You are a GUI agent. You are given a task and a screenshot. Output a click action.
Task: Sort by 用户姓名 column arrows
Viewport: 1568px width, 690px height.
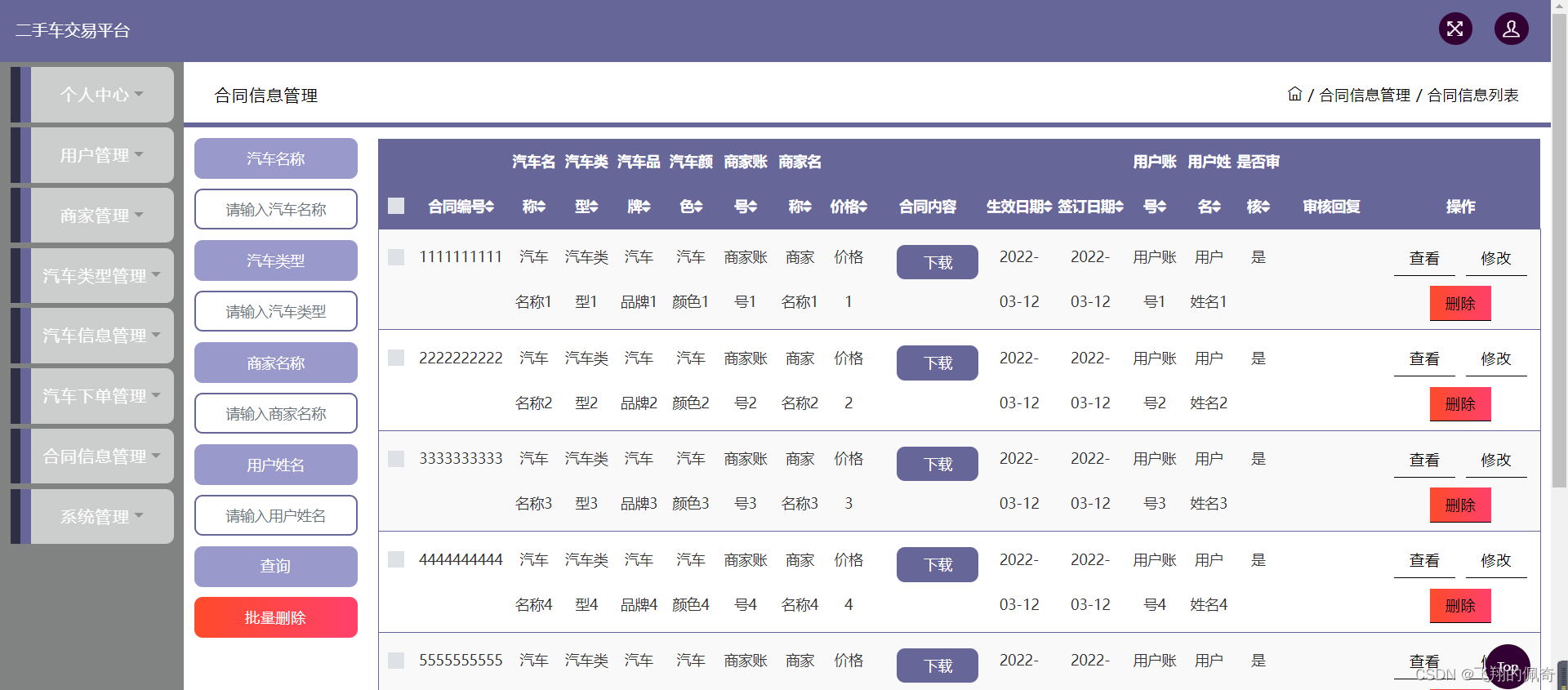coord(1216,207)
